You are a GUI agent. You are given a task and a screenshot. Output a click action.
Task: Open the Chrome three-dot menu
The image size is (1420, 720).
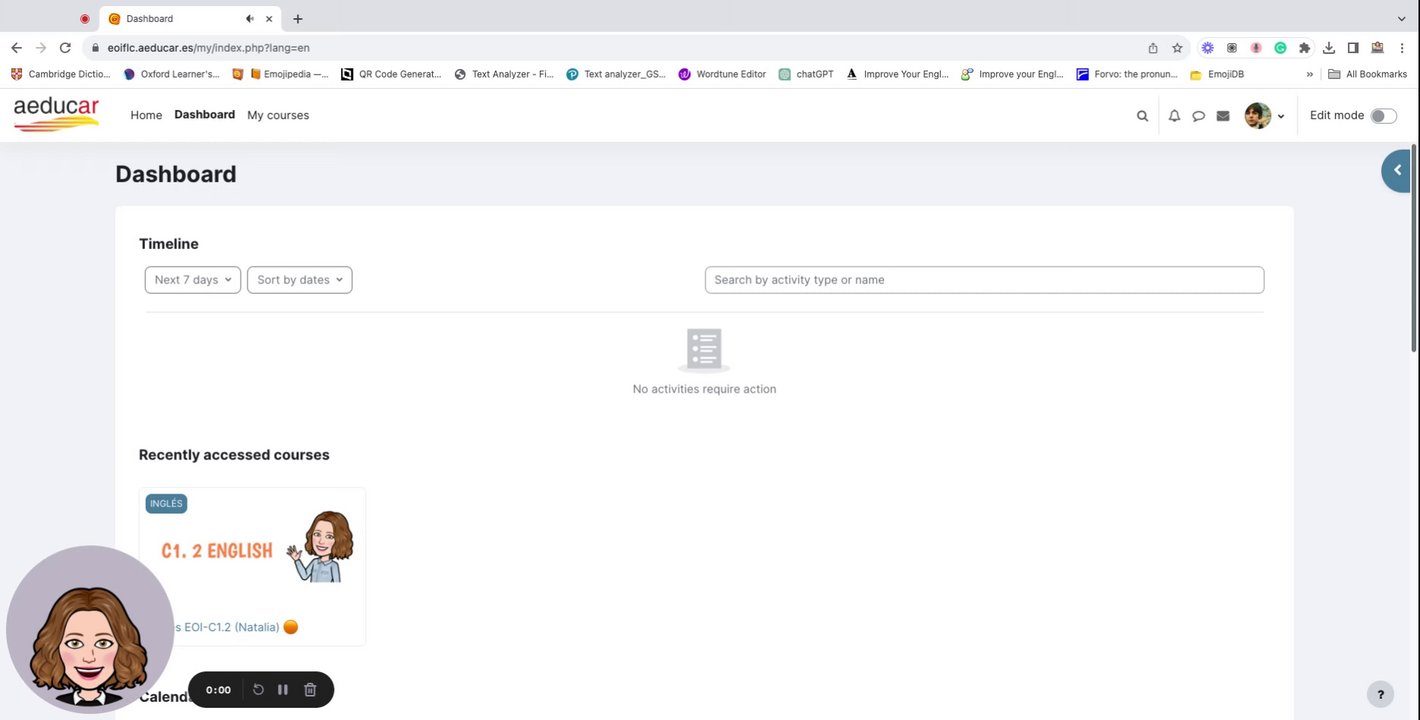click(1402, 47)
